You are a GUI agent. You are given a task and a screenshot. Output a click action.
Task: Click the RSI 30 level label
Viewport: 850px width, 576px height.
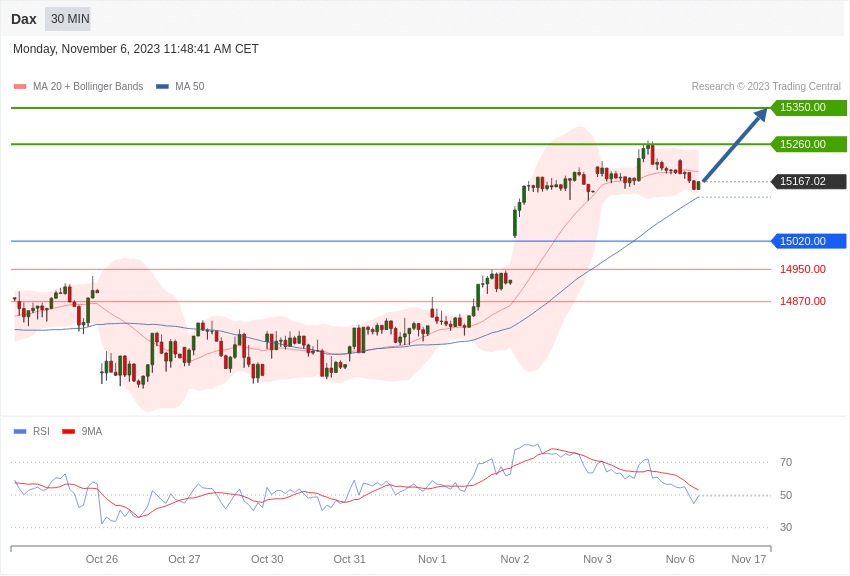coord(786,527)
